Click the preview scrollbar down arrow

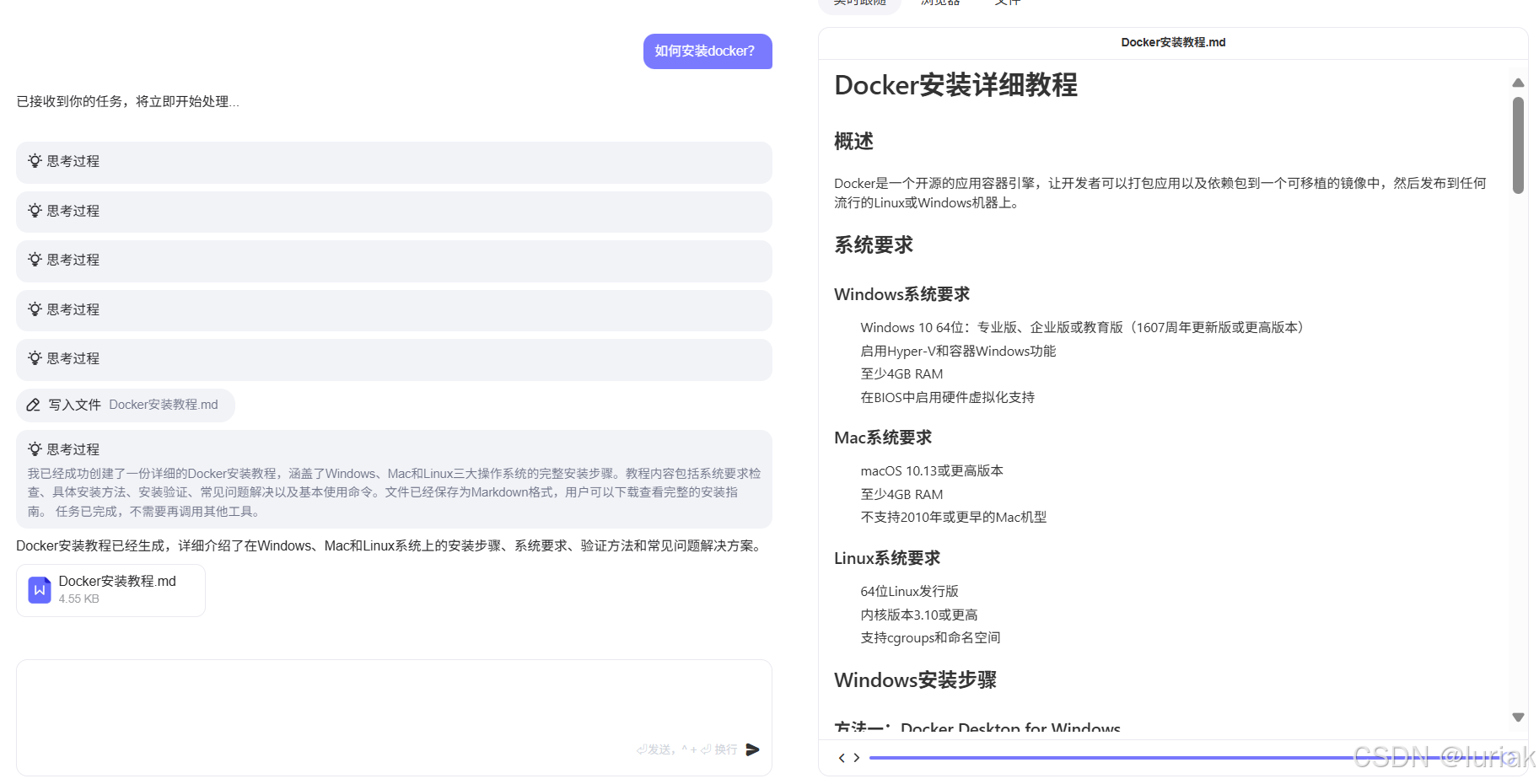pos(1518,717)
